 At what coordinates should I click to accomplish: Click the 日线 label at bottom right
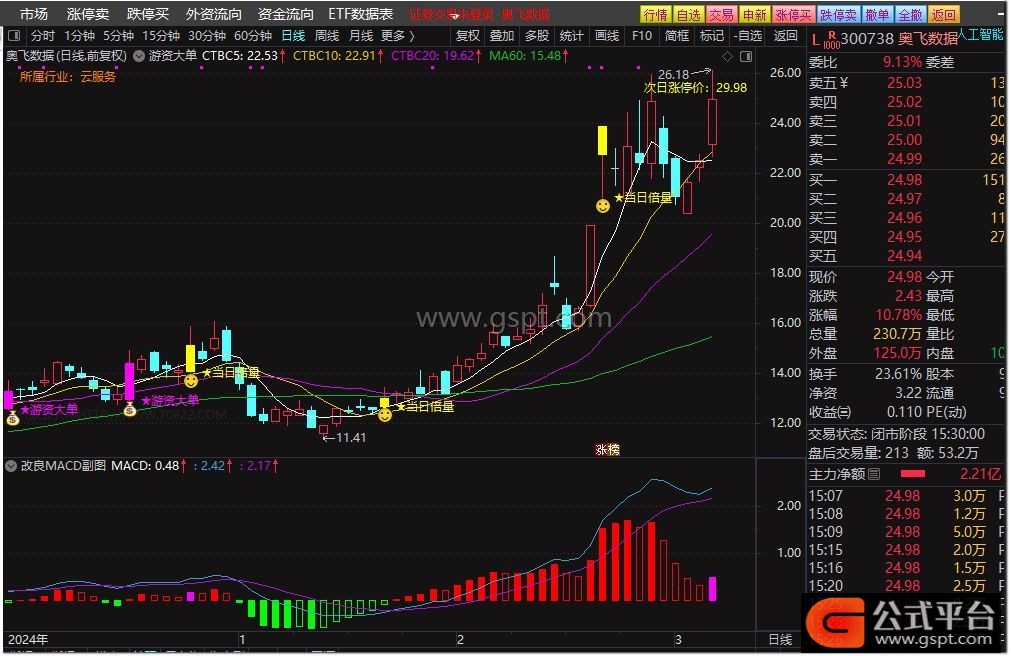(x=780, y=640)
